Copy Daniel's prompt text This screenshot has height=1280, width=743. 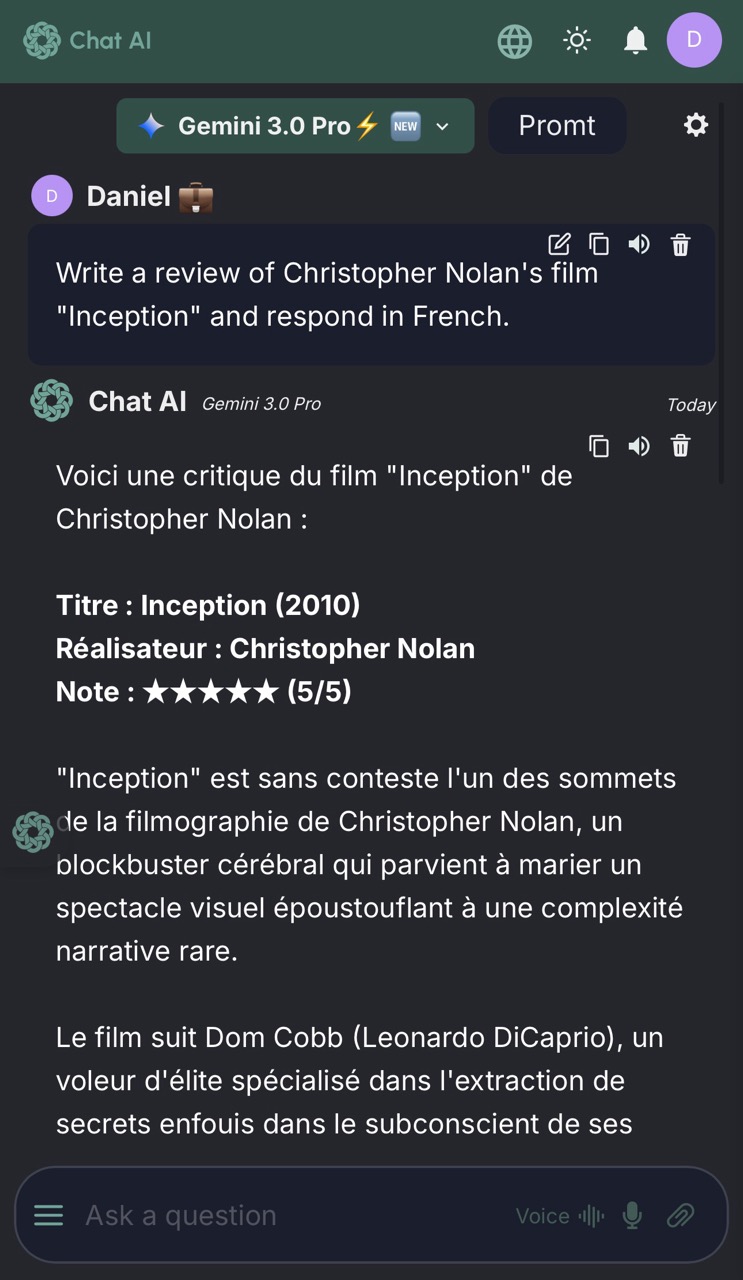(599, 244)
